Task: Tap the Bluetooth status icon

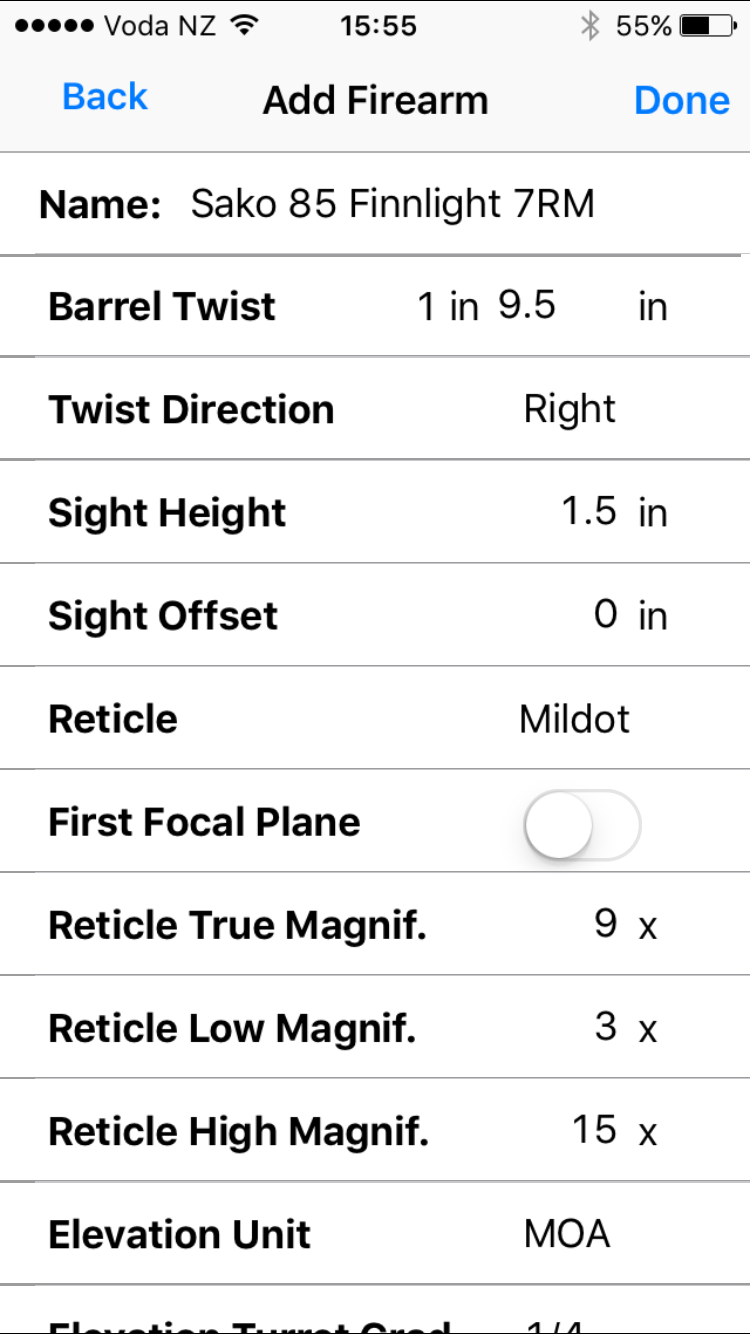Action: click(x=590, y=26)
